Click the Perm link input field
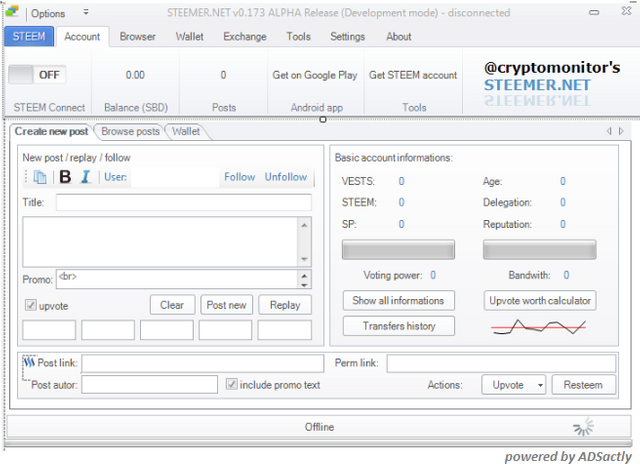Viewport: 640px width, 470px height. tap(501, 363)
